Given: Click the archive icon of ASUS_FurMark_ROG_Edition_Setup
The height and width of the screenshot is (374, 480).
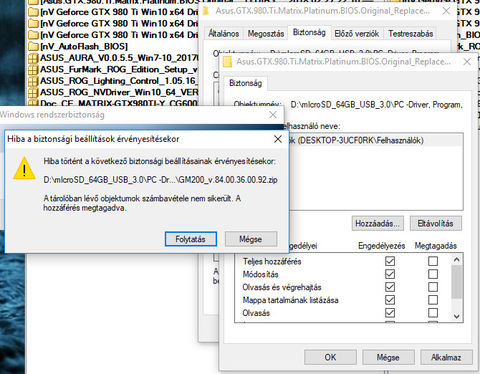Looking at the screenshot, I should tap(33, 70).
